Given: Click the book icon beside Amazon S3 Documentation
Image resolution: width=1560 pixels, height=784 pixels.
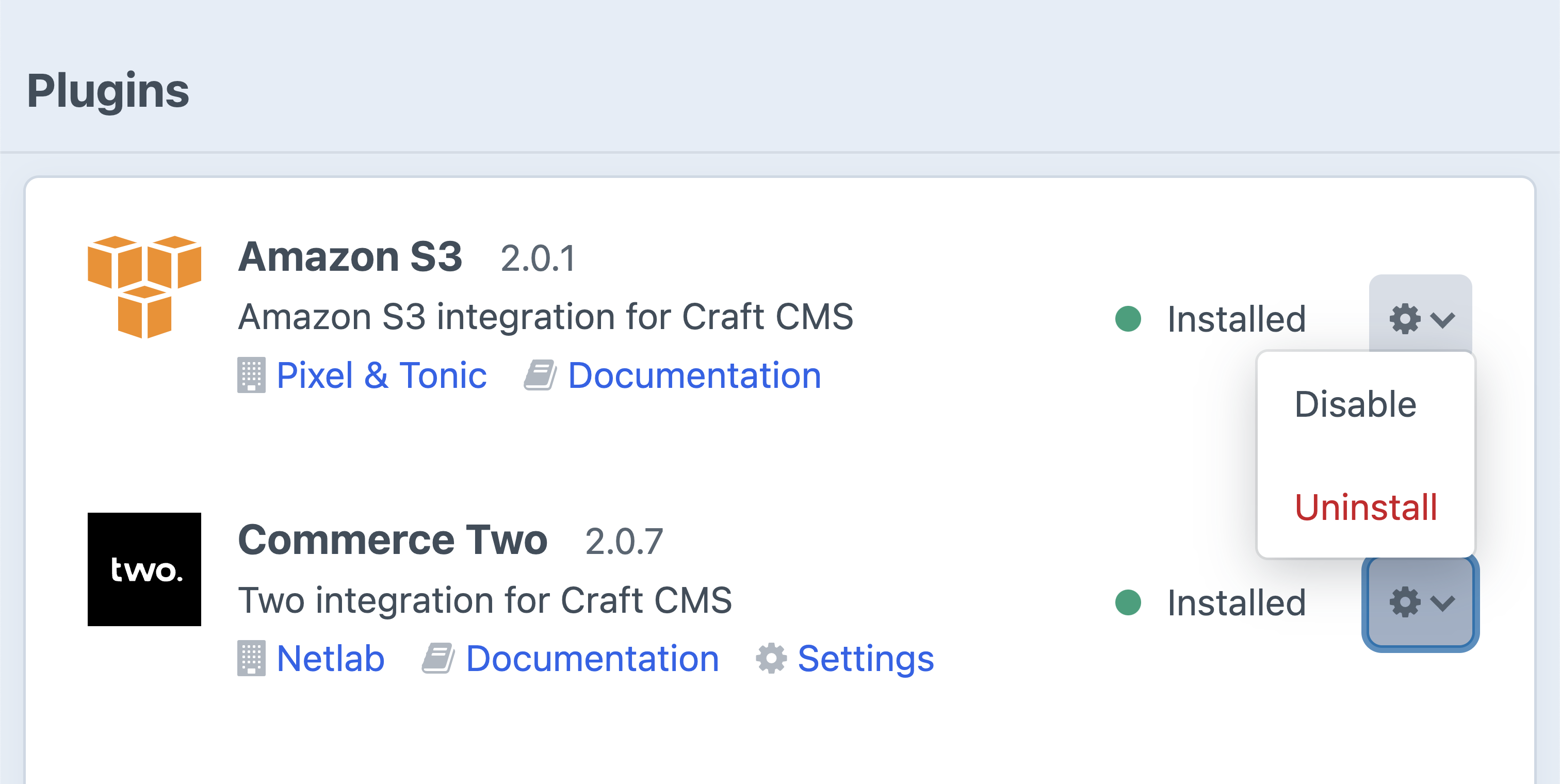Looking at the screenshot, I should pyautogui.click(x=540, y=375).
